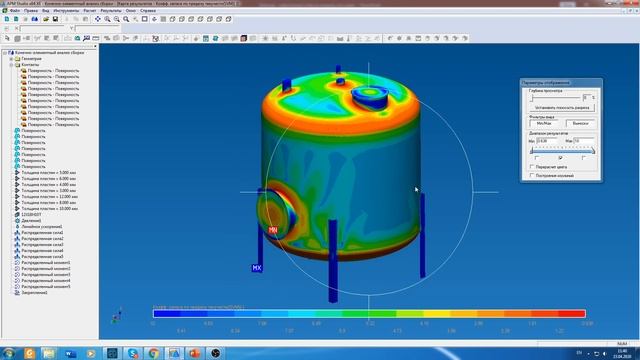
Task: Open Skype from the taskbar
Action: (133, 353)
